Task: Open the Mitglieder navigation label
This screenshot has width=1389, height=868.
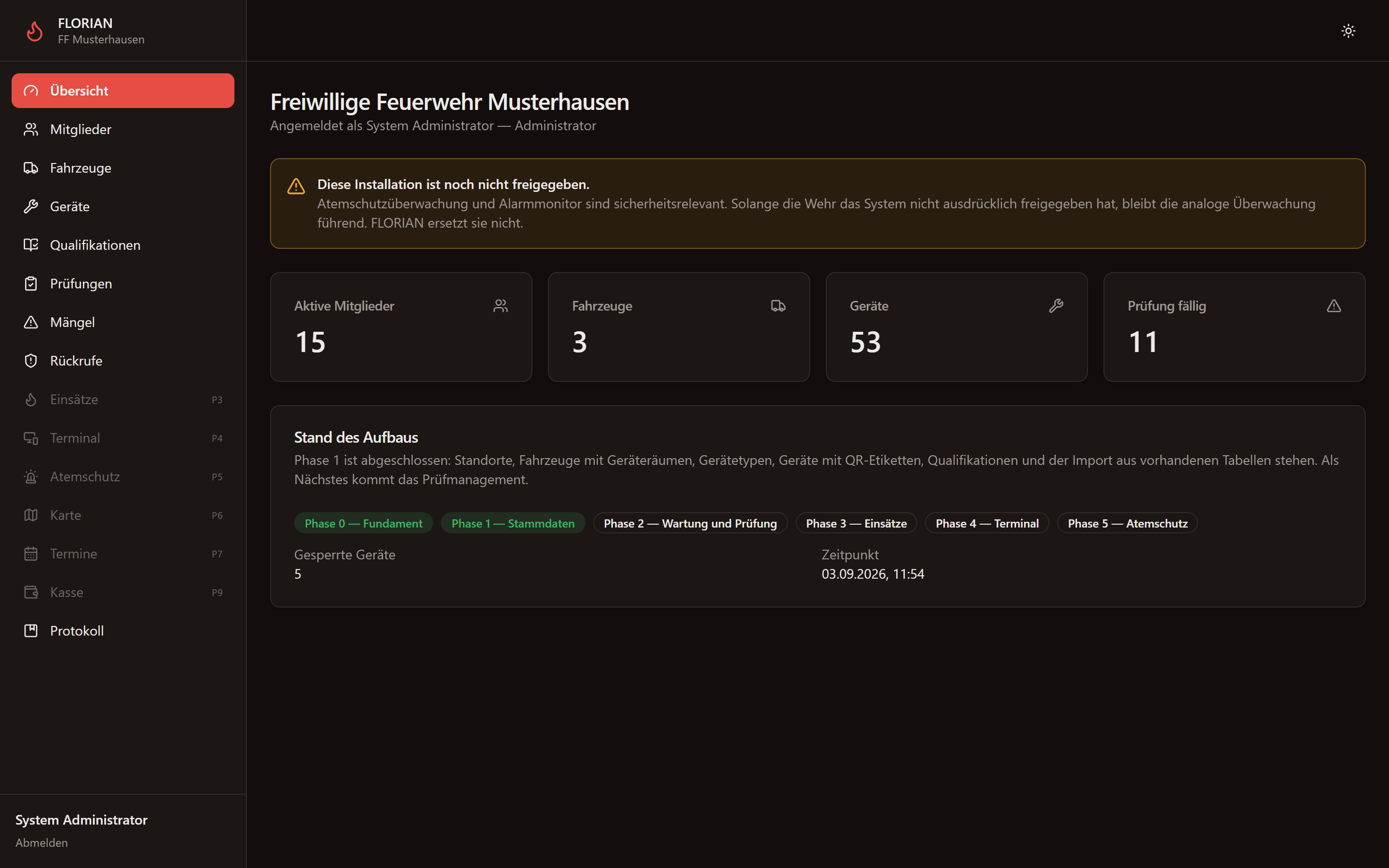Action: (81, 129)
